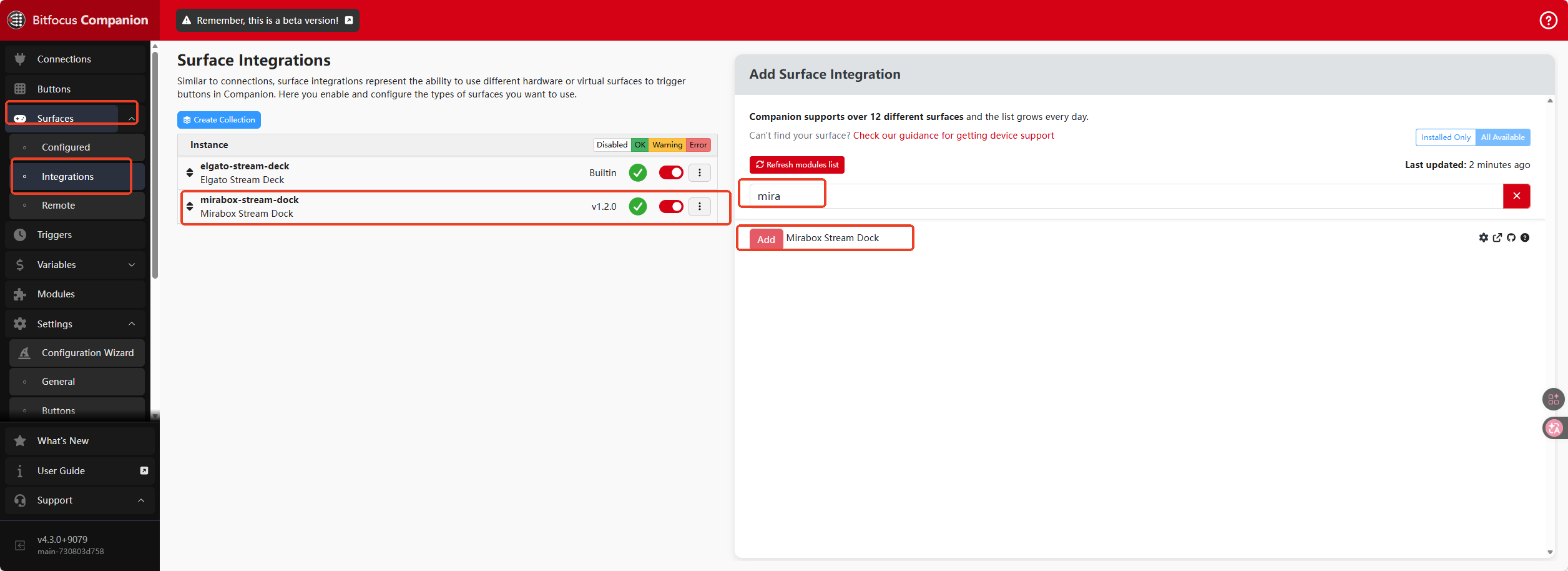This screenshot has width=1568, height=571.
Task: Collapse the Settings sidebar section
Action: click(x=132, y=324)
